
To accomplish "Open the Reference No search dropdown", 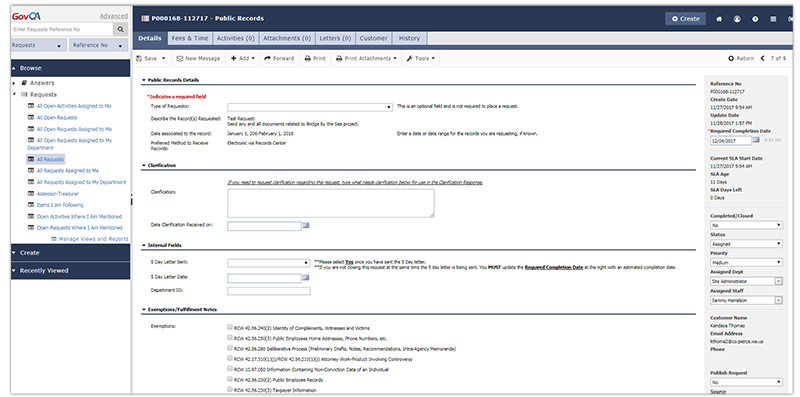I will pyautogui.click(x=98, y=45).
